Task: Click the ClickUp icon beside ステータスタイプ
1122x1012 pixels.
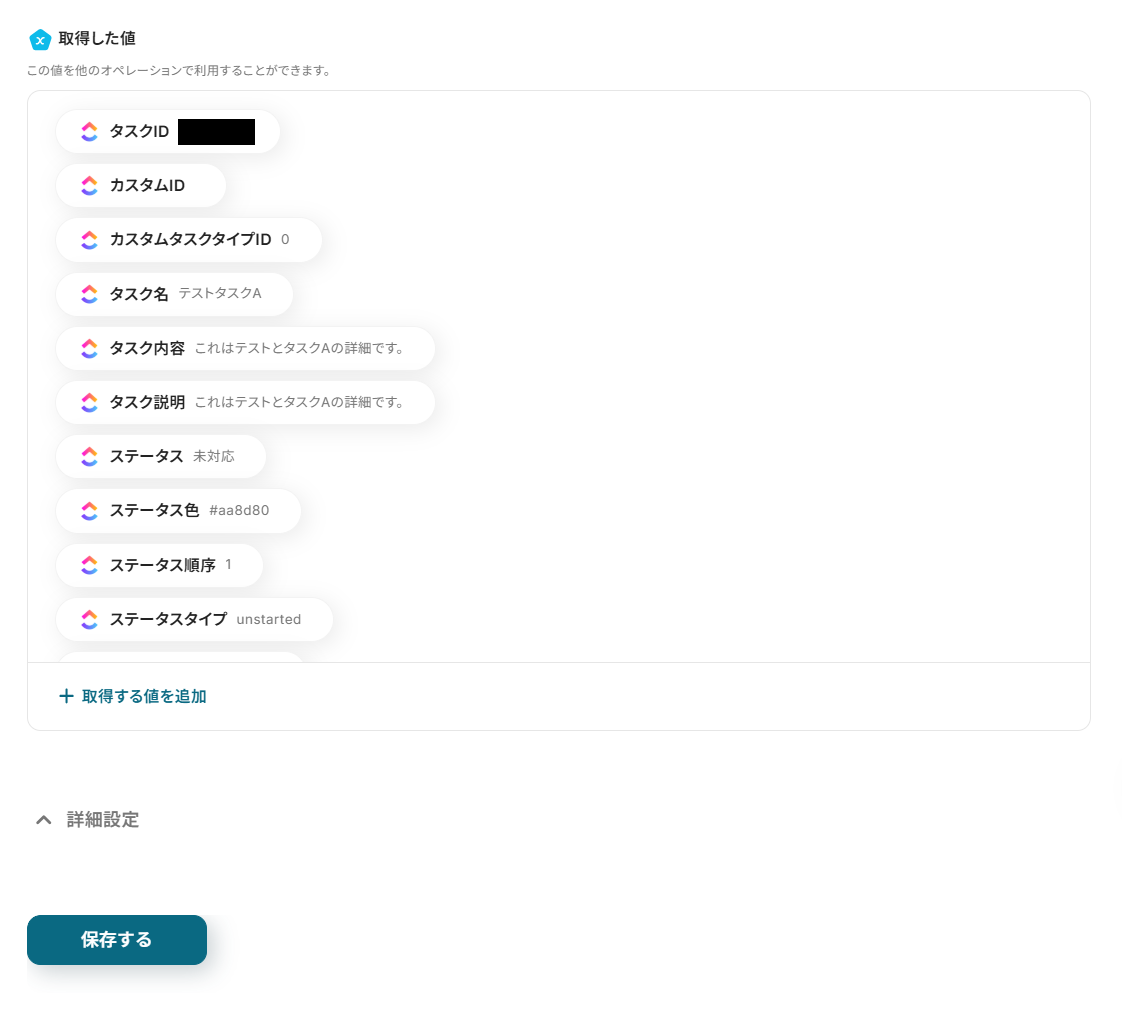Action: [x=89, y=620]
